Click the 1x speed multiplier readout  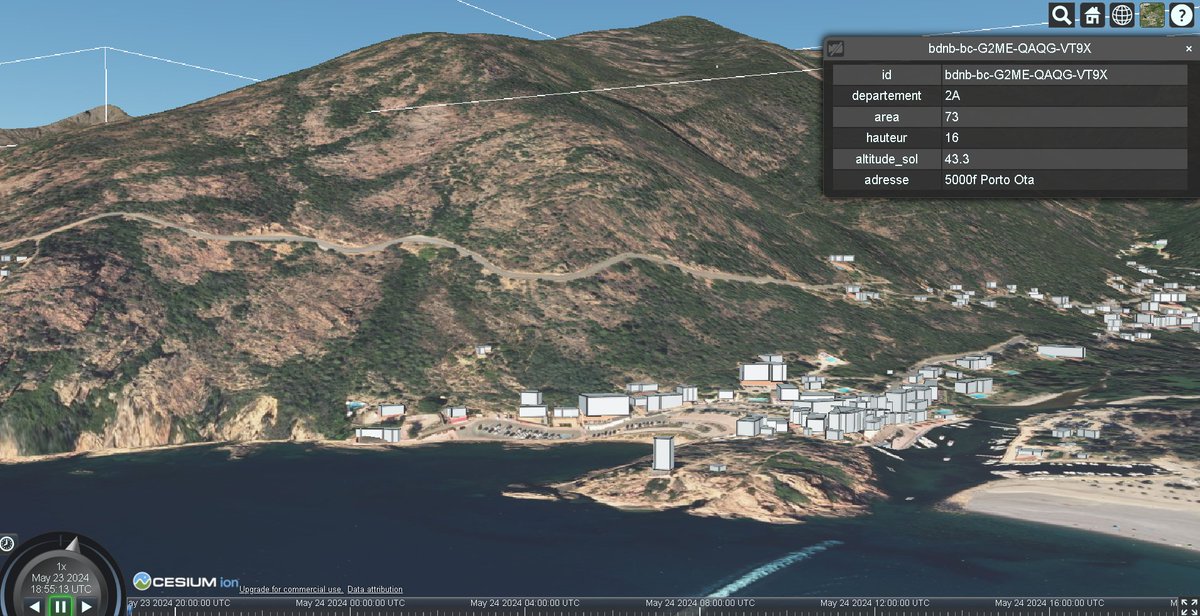(60, 566)
